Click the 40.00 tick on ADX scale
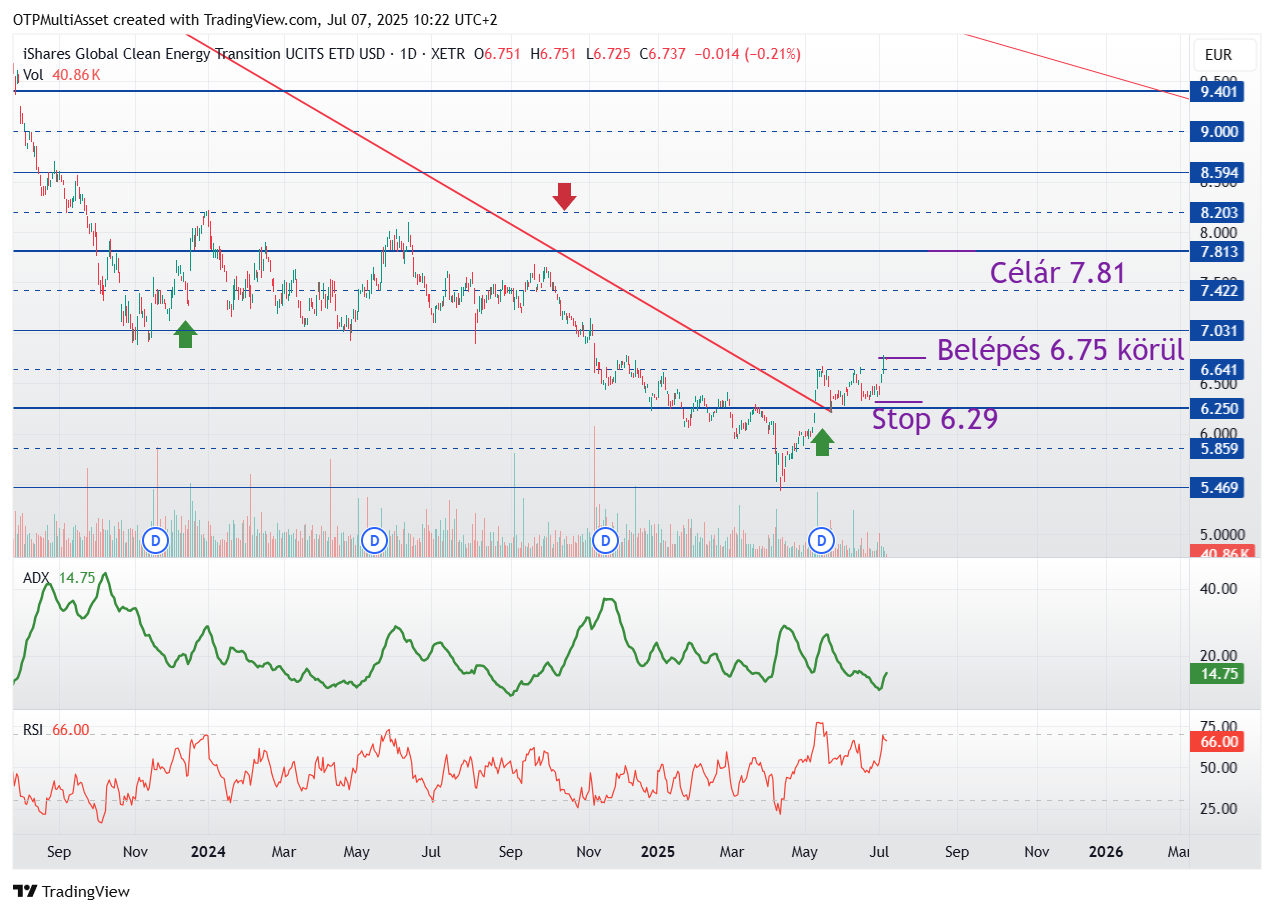This screenshot has height=913, width=1274. click(x=1219, y=589)
